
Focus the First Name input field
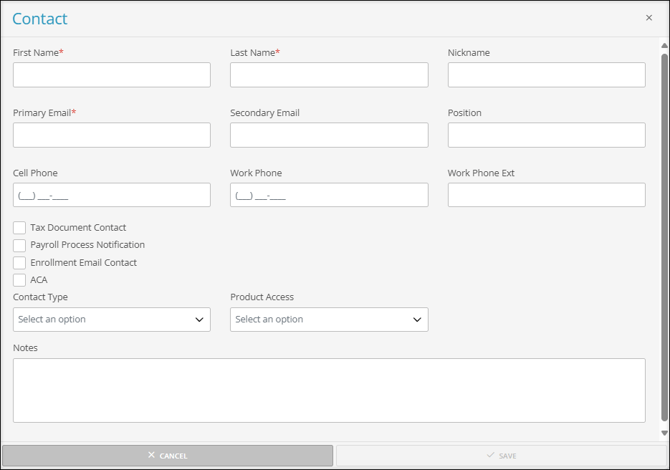click(x=111, y=75)
